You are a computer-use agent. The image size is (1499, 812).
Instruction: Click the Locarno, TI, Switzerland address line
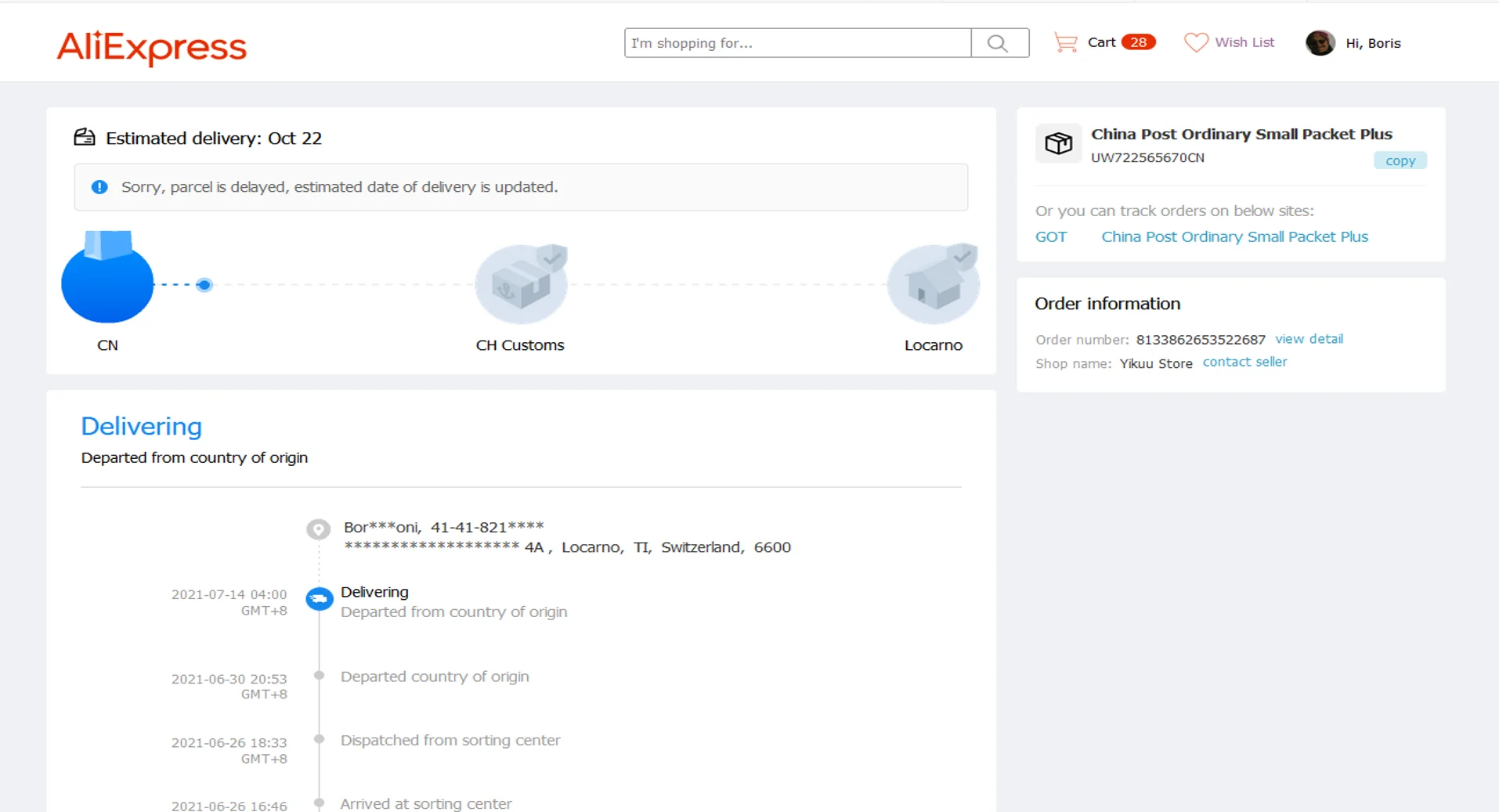pos(567,547)
